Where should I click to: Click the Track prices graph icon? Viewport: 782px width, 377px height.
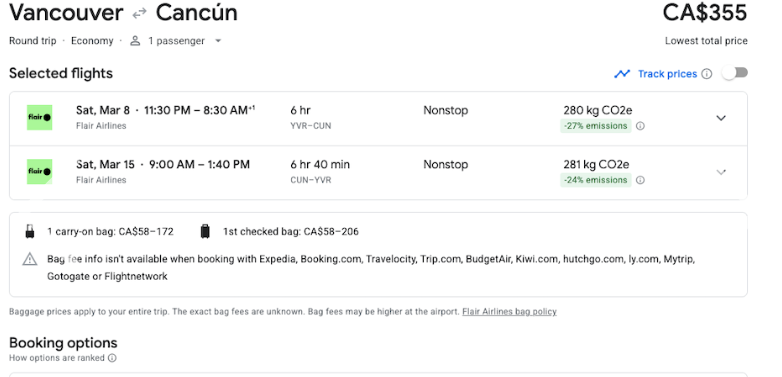tap(622, 74)
